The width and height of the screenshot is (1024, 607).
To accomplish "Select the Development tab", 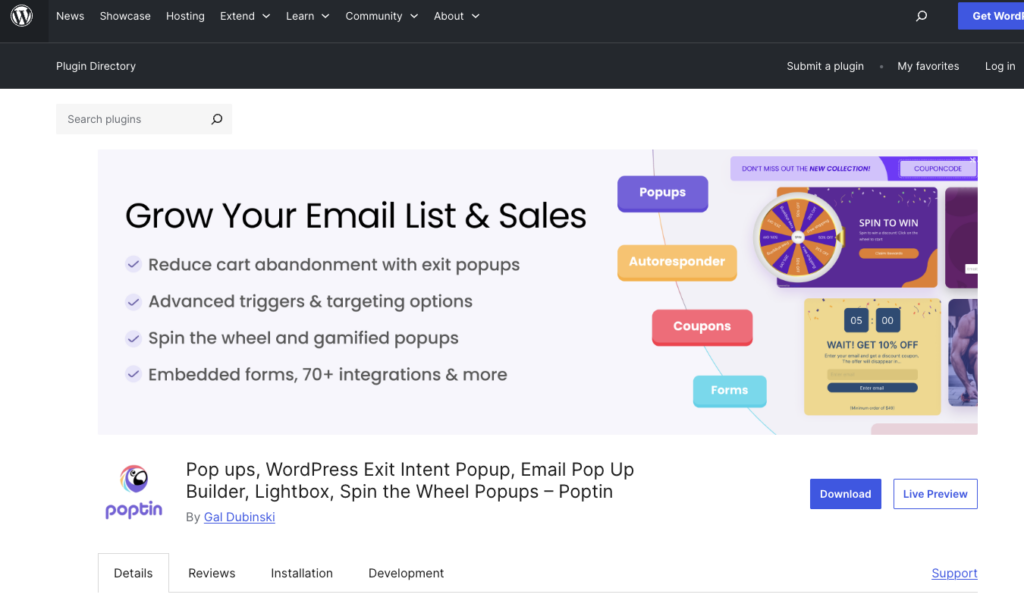I will [406, 573].
